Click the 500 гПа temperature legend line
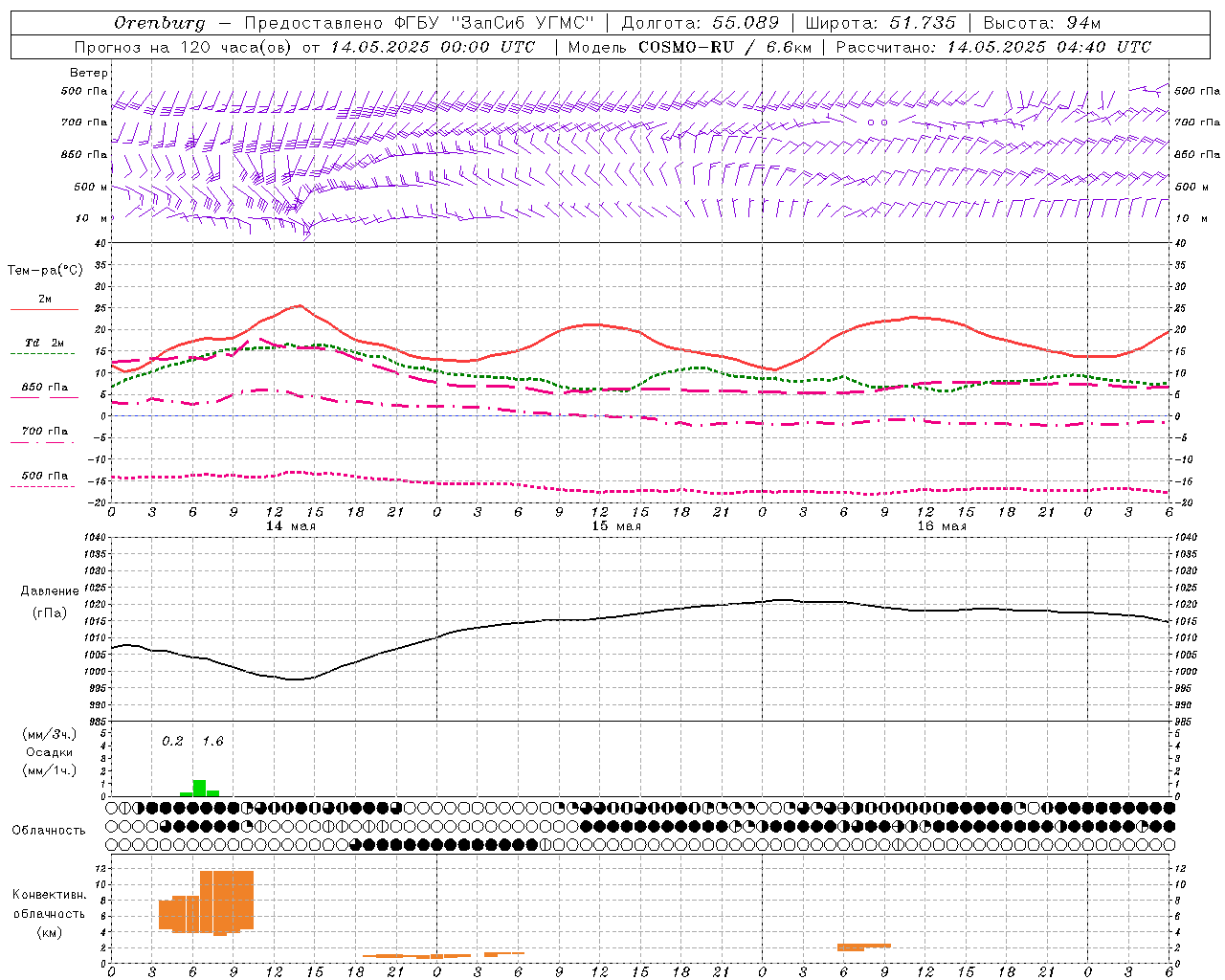This screenshot has height=980, width=1225. click(42, 486)
